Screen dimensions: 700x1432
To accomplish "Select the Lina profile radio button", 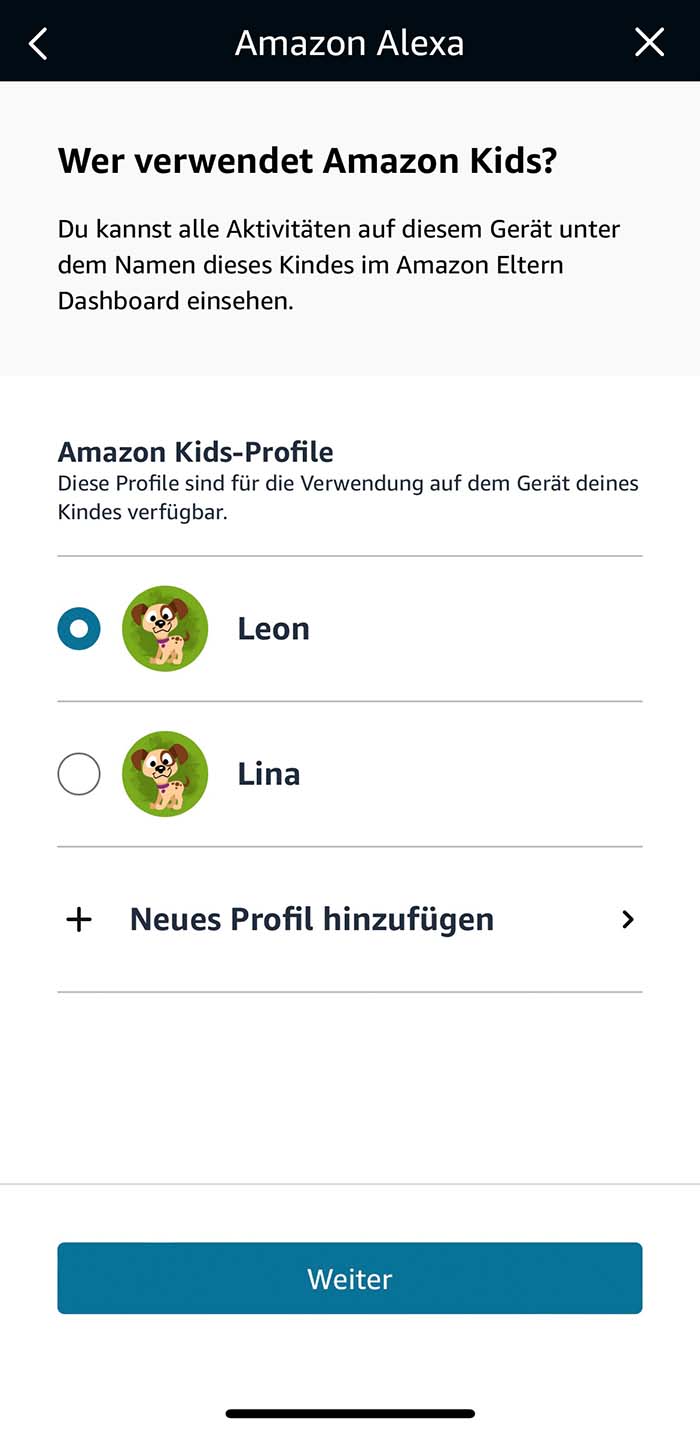I will (79, 774).
